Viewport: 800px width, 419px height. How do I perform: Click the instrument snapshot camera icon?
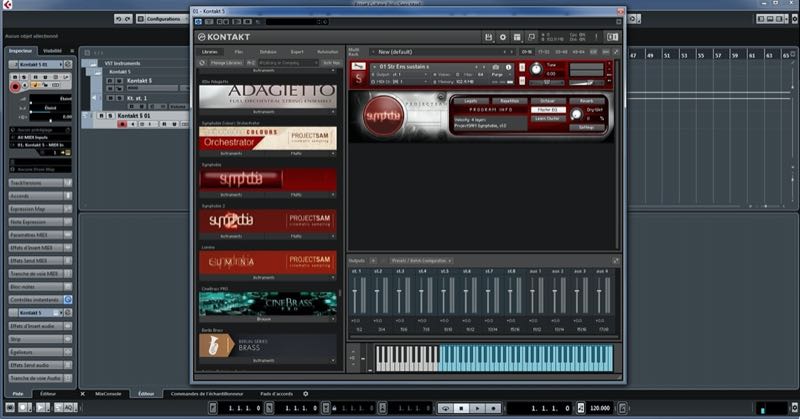pos(495,67)
